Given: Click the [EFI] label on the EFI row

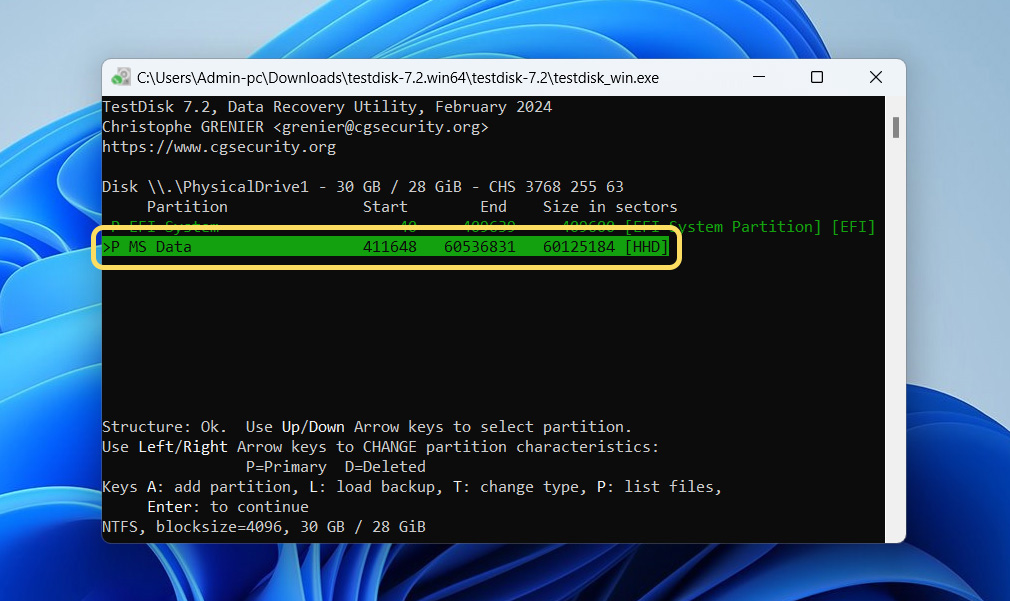Looking at the screenshot, I should point(853,227).
